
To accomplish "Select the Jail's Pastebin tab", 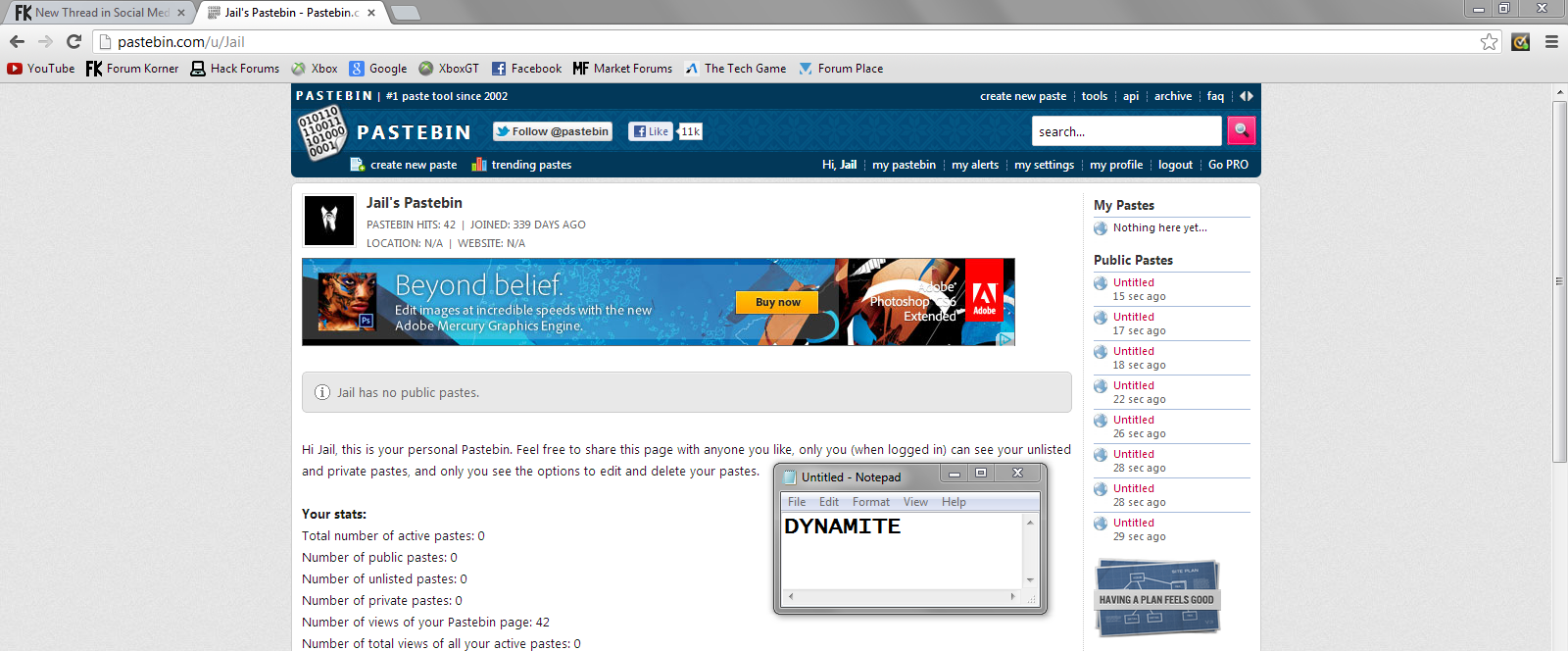I will click(x=290, y=13).
